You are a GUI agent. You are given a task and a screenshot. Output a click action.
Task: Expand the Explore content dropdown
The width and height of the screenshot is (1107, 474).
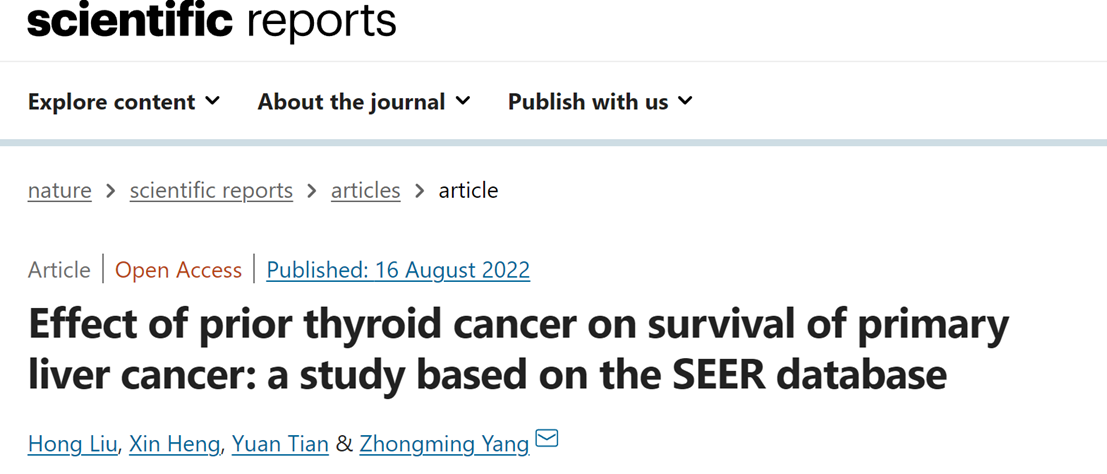pos(124,101)
